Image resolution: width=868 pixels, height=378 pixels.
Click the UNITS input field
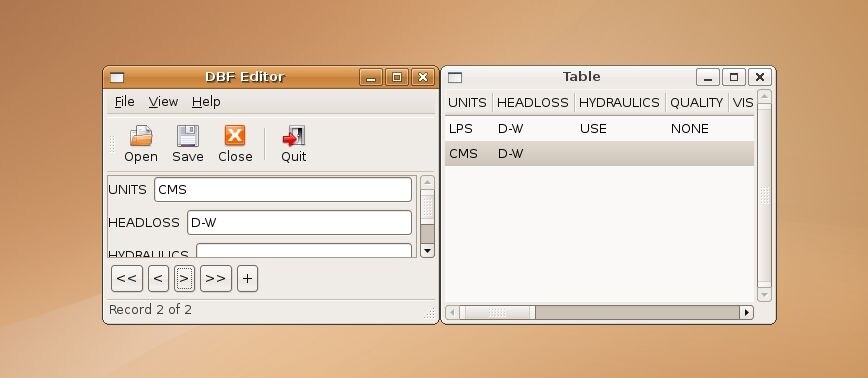[283, 189]
